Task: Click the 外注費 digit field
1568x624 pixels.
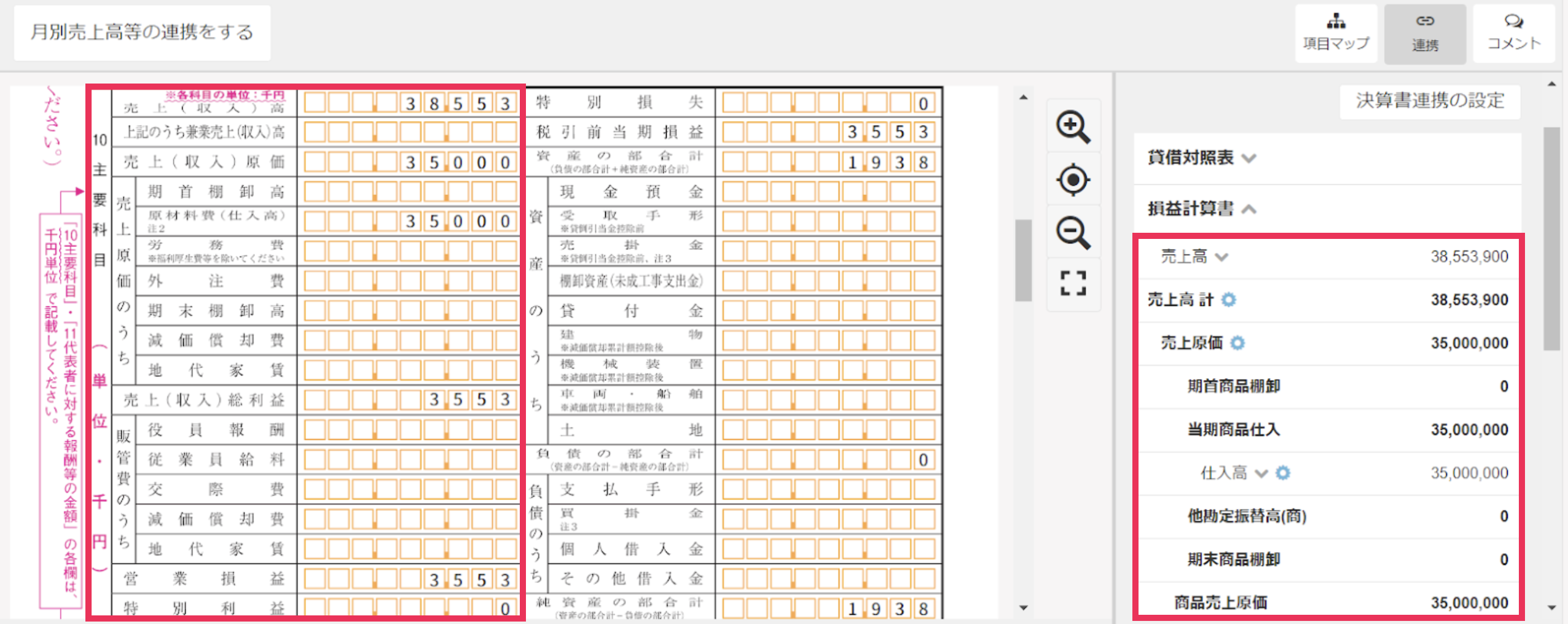Action: click(410, 281)
